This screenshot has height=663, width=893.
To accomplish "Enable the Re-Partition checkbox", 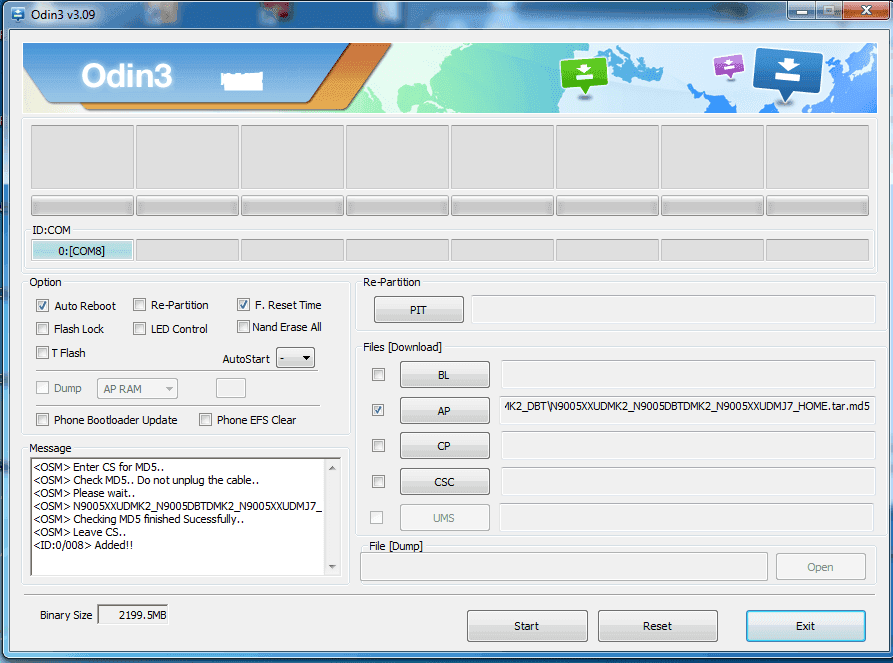I will point(140,305).
